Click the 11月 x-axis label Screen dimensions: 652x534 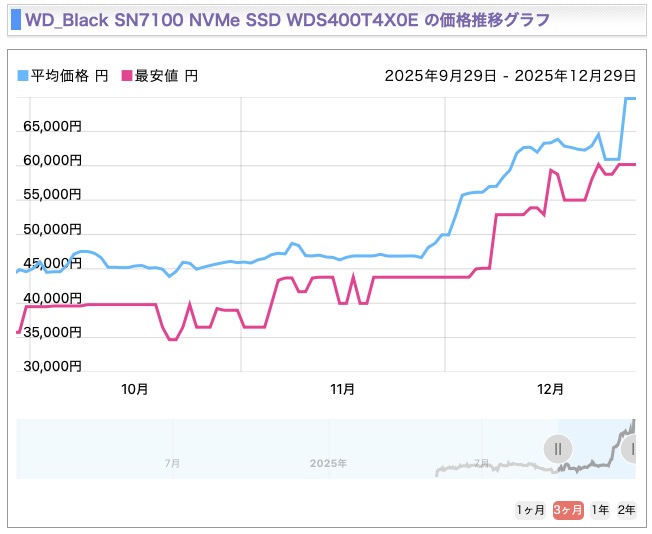[342, 388]
